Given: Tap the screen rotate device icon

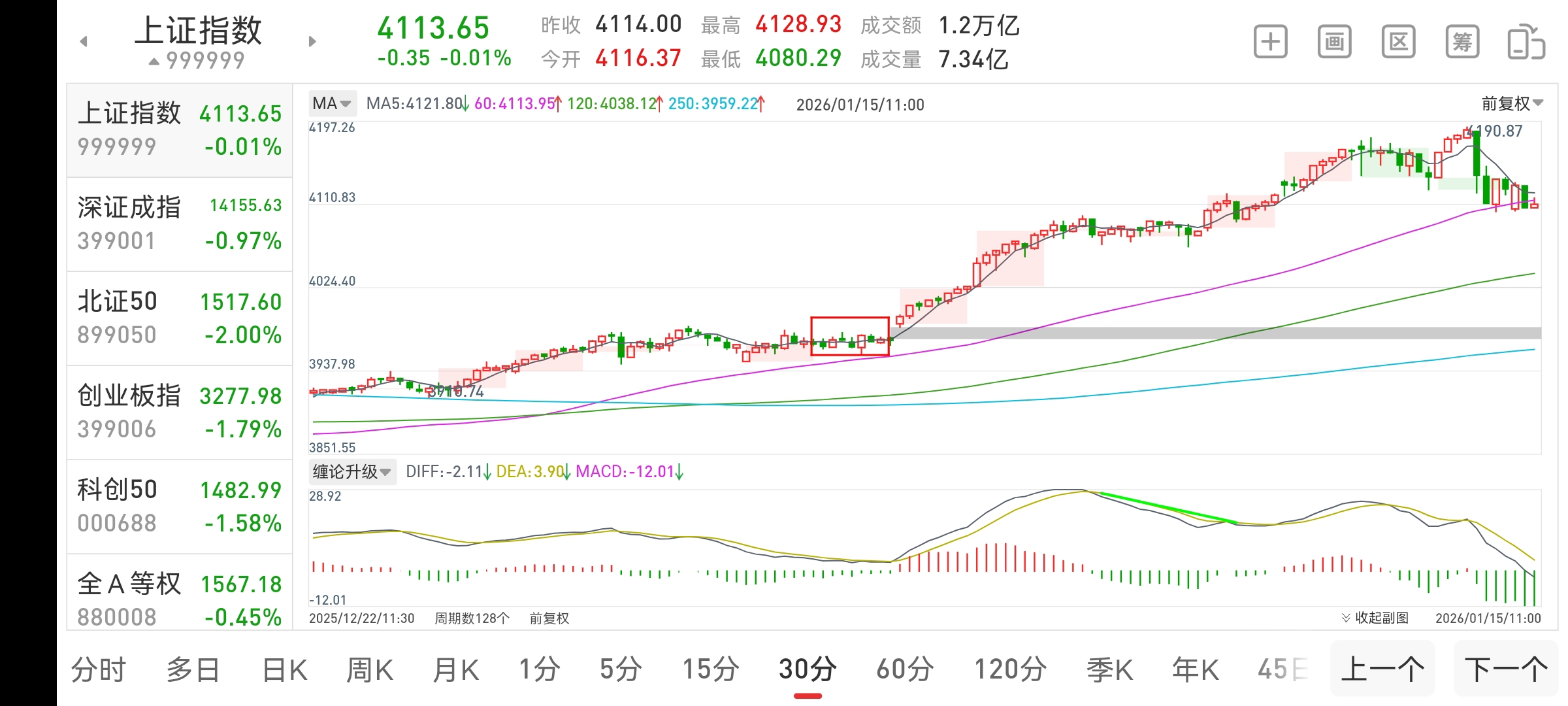Looking at the screenshot, I should click(1526, 42).
